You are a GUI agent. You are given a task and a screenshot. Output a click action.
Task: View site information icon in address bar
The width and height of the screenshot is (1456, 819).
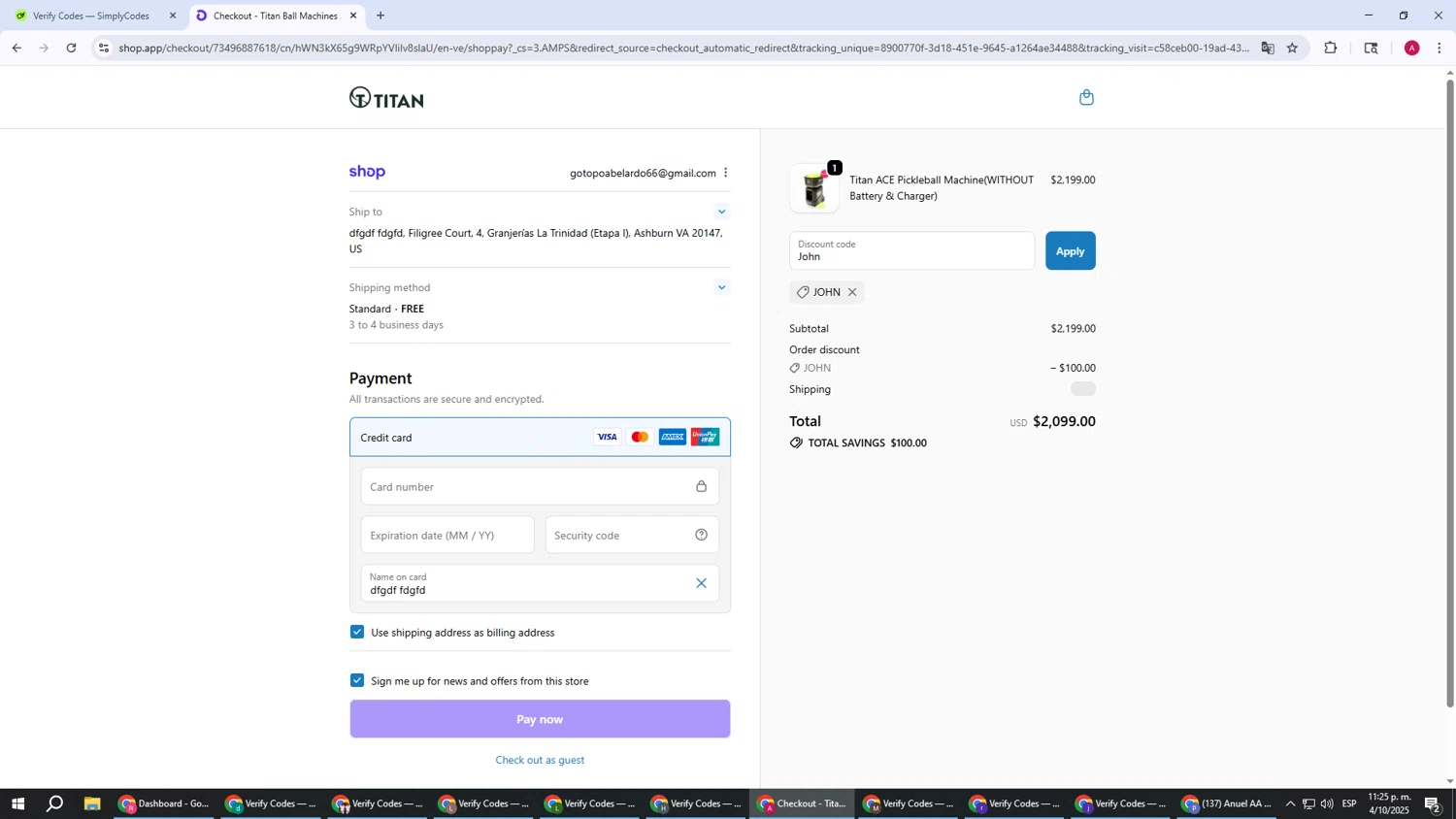pyautogui.click(x=105, y=48)
